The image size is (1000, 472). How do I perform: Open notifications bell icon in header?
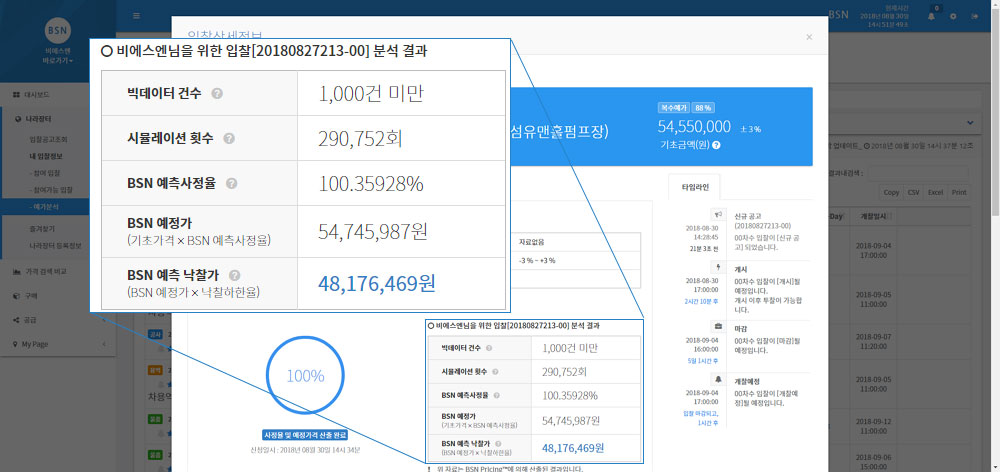(932, 16)
